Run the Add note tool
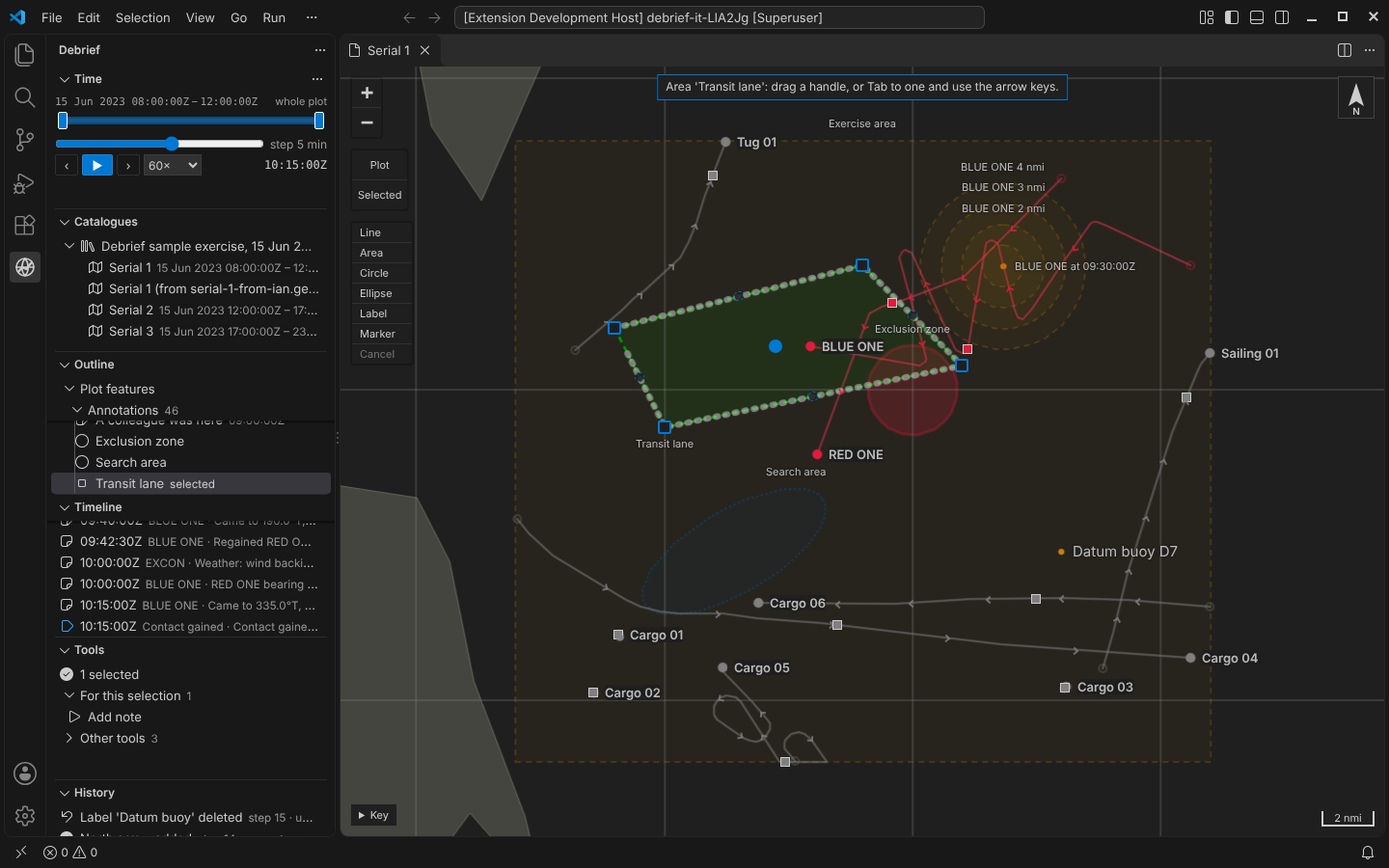Image resolution: width=1389 pixels, height=868 pixels. (115, 717)
